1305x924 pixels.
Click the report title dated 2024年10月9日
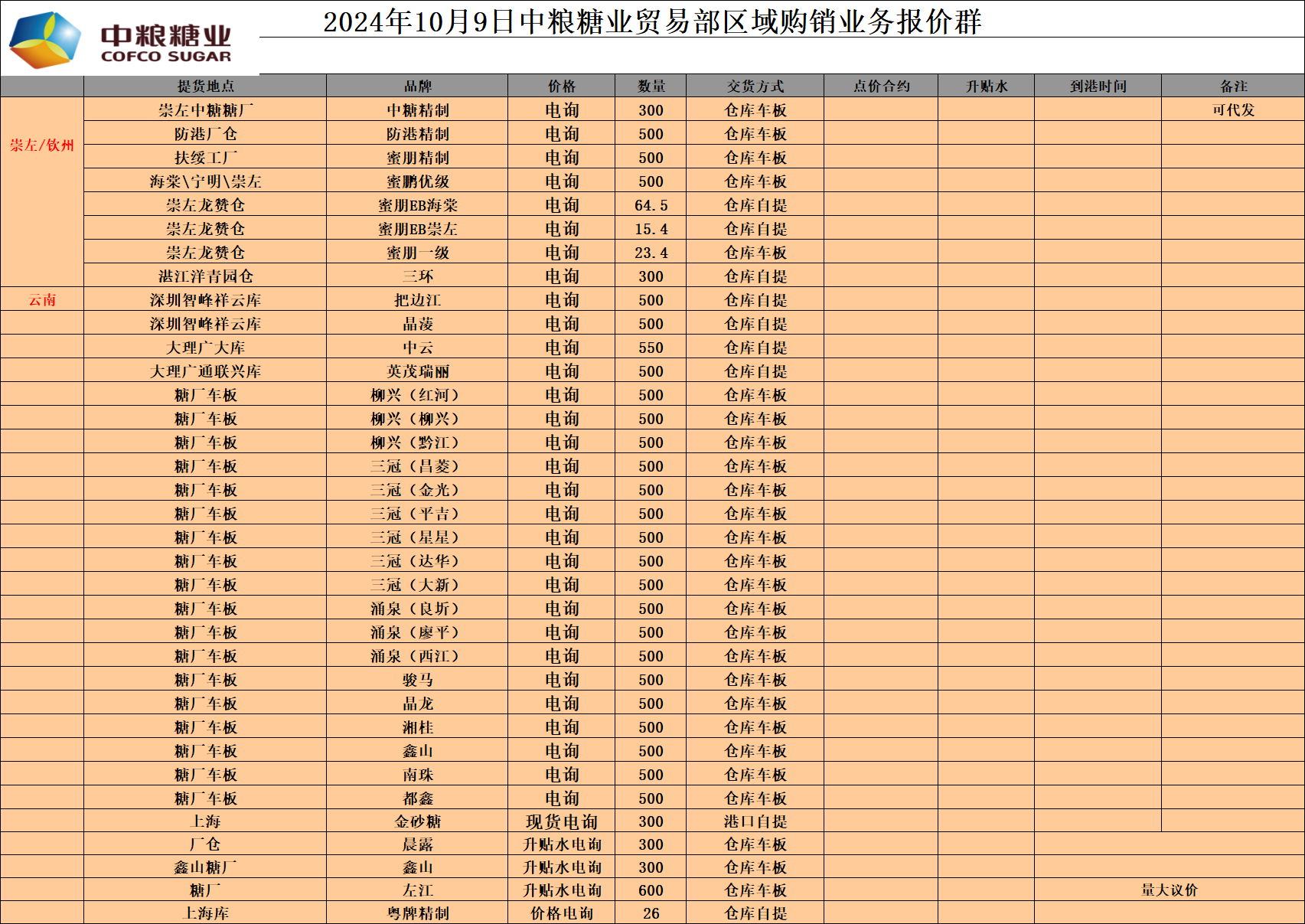pos(652,21)
